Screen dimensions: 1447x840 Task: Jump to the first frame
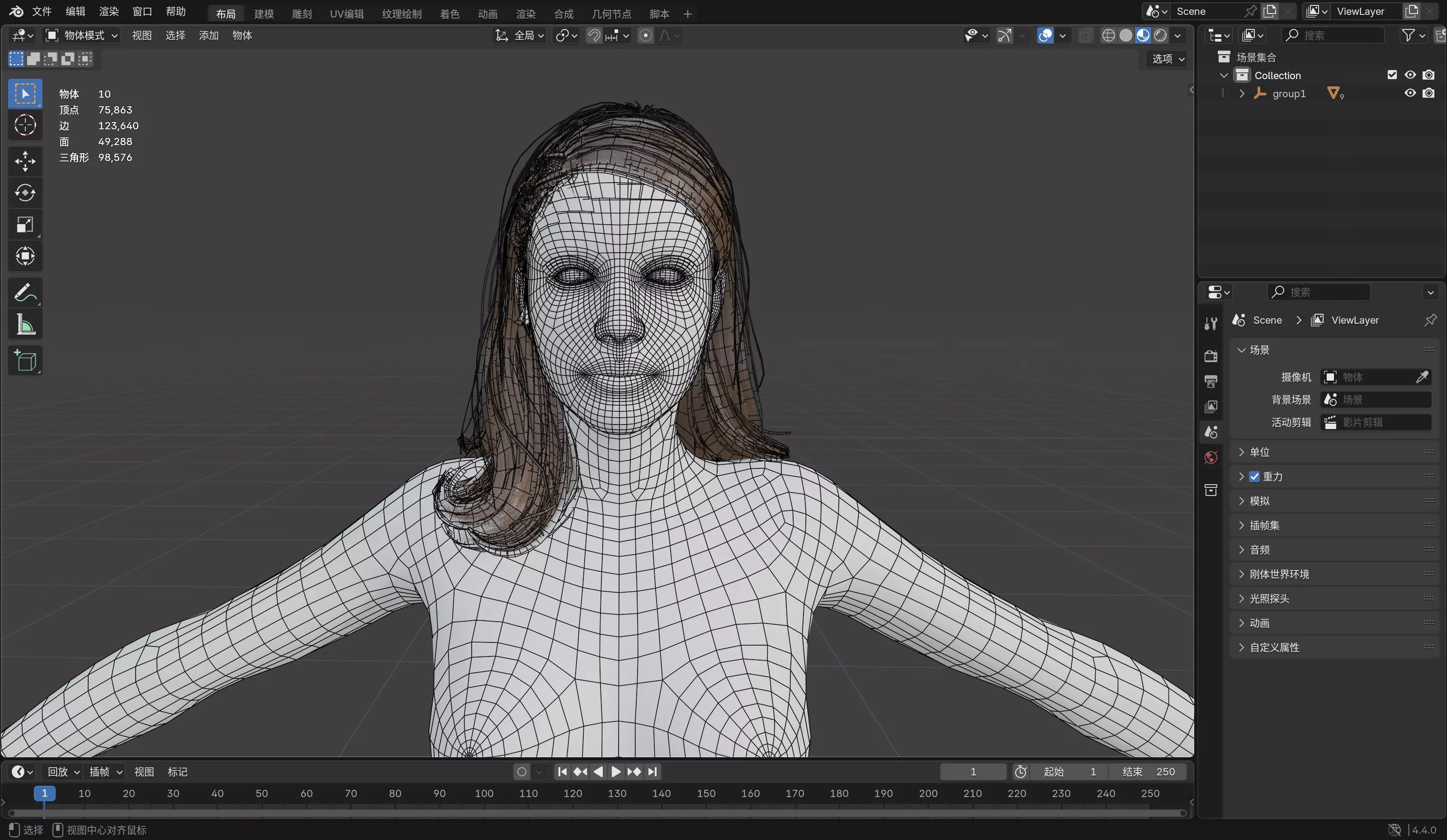[562, 772]
